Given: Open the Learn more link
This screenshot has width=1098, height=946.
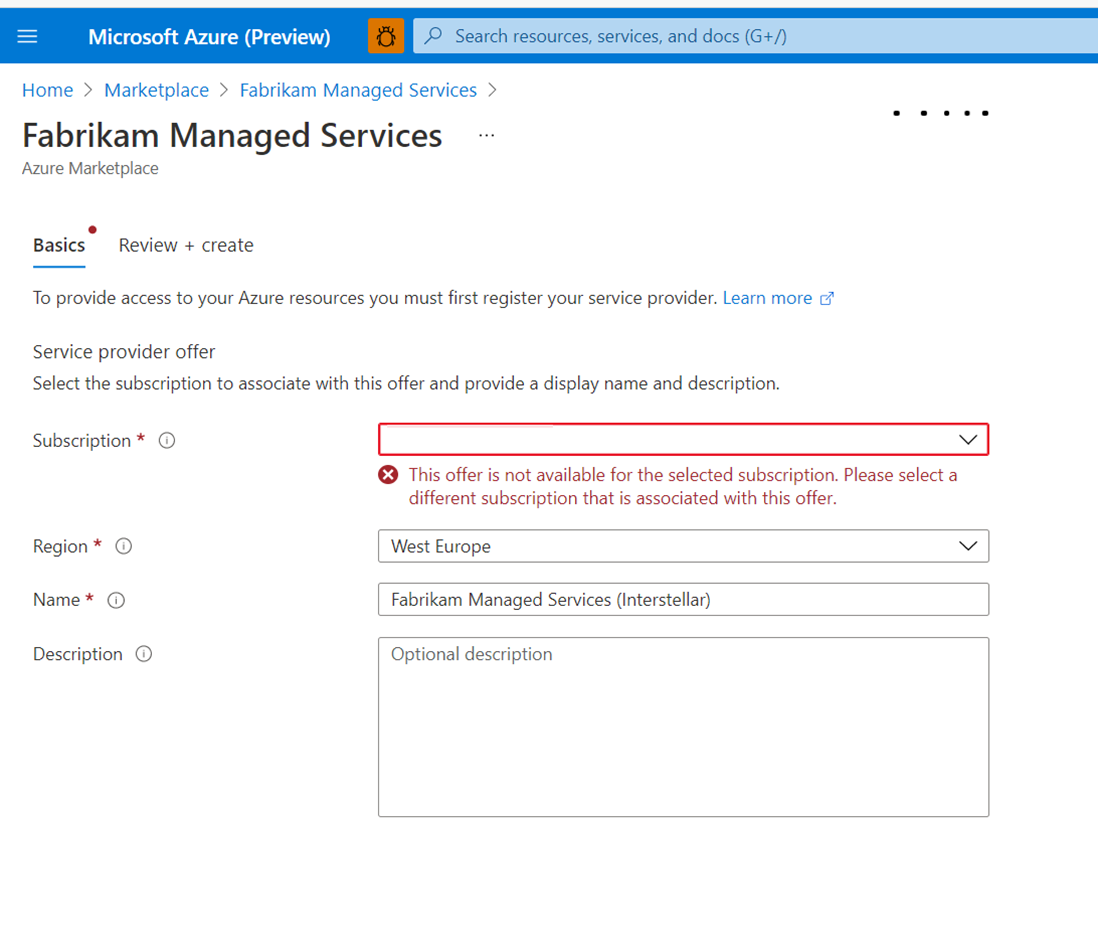Looking at the screenshot, I should (x=778, y=298).
